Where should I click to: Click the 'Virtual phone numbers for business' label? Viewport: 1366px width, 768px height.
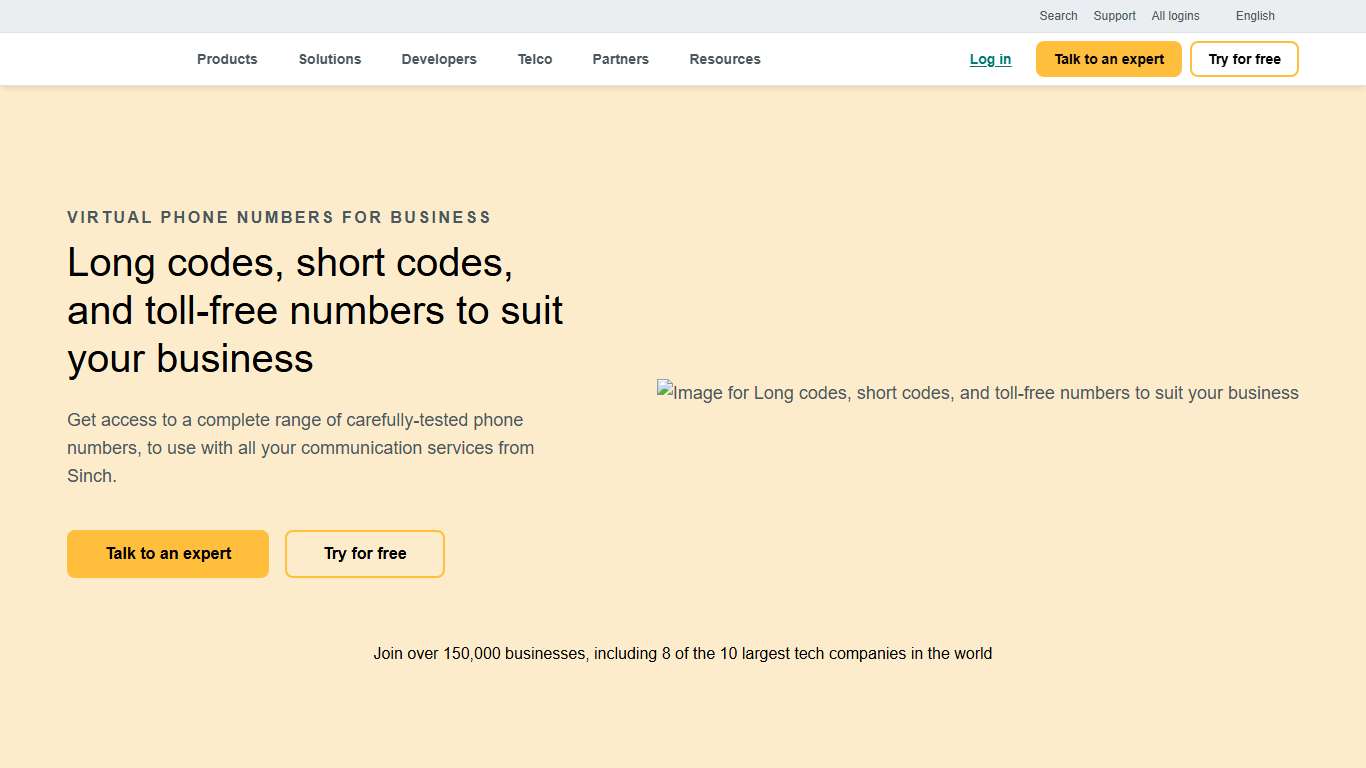coord(279,217)
